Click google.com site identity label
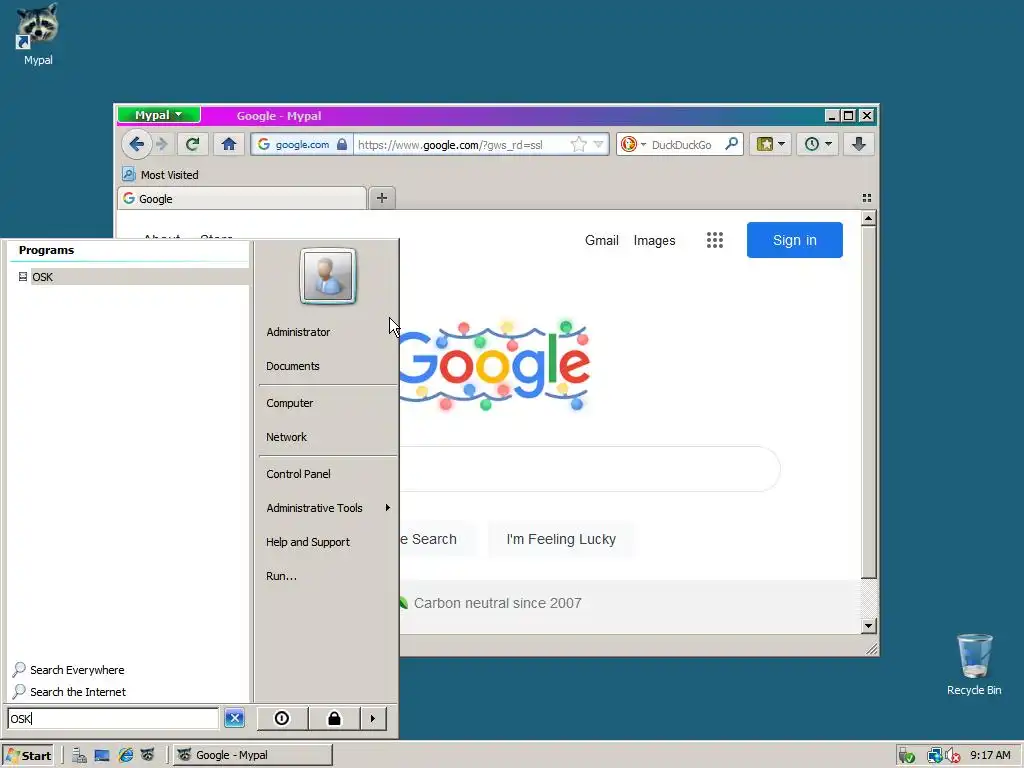 point(302,144)
